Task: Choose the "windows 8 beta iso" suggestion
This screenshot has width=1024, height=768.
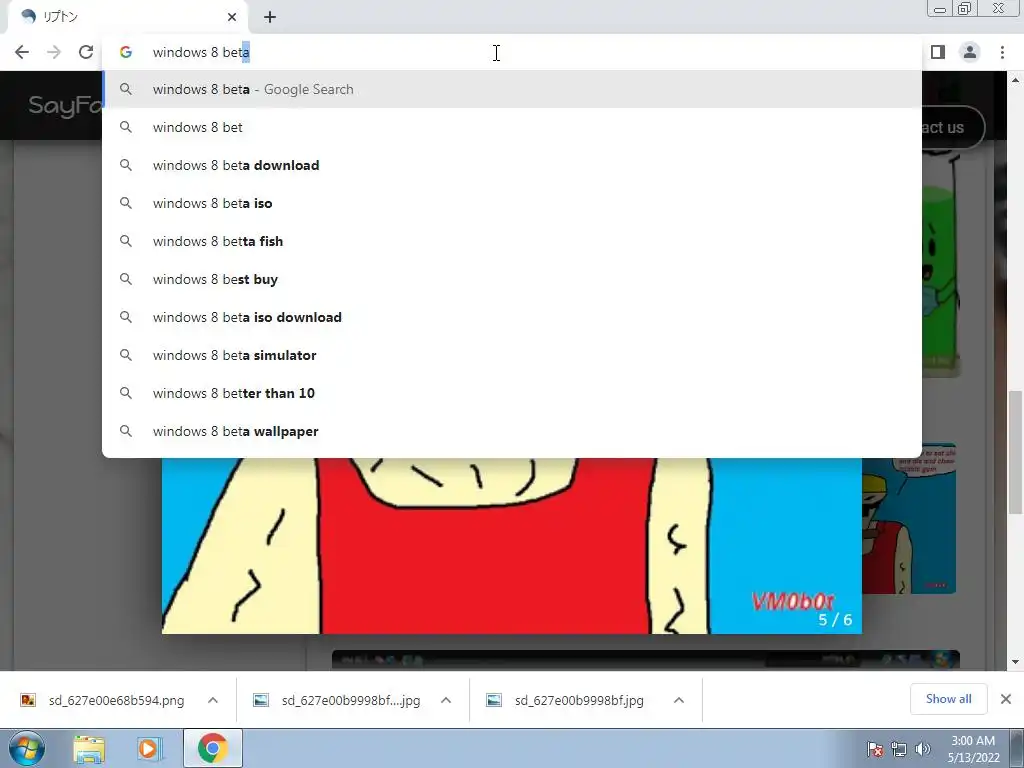Action: point(512,203)
